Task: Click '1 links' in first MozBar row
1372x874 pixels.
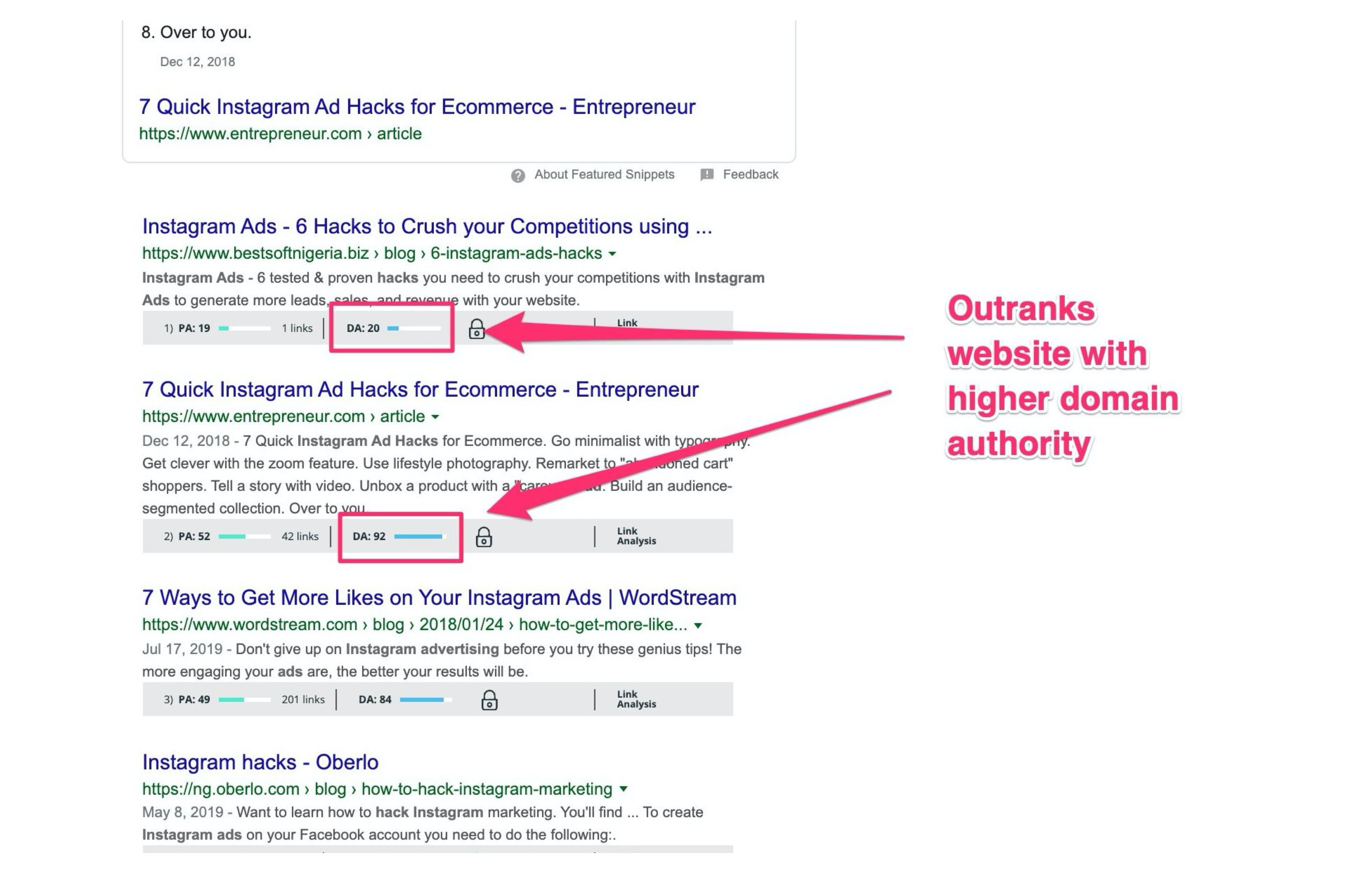Action: (297, 328)
